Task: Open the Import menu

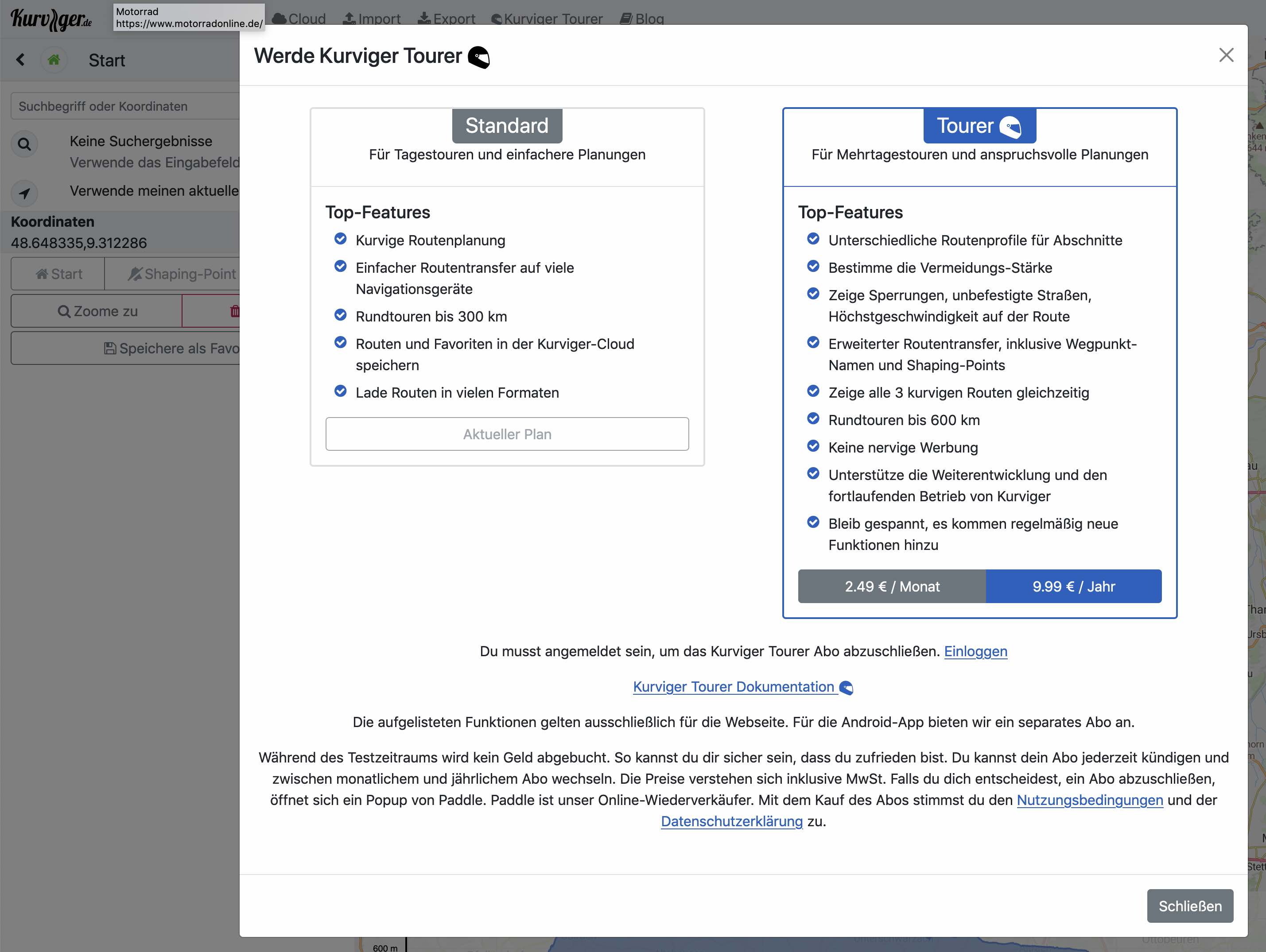Action: pyautogui.click(x=372, y=19)
